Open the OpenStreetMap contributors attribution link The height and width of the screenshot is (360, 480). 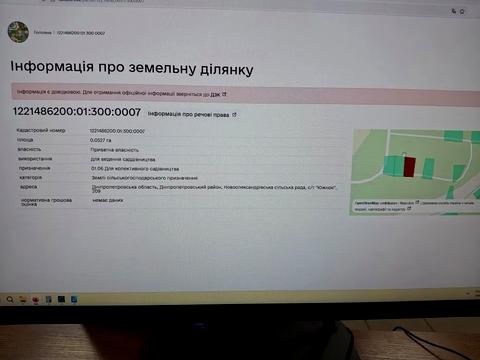pyautogui.click(x=376, y=203)
